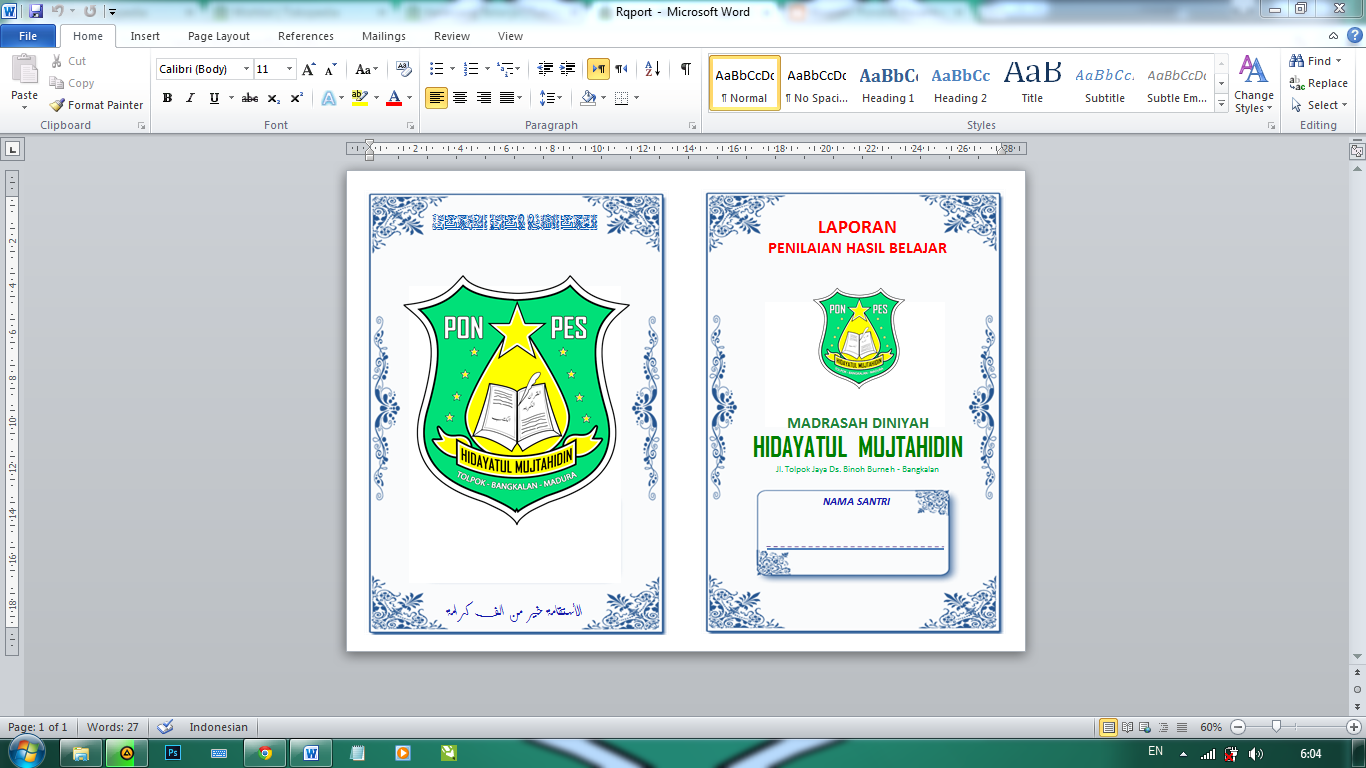Apply subscript formatting x₂
The height and width of the screenshot is (768, 1366).
click(x=274, y=98)
